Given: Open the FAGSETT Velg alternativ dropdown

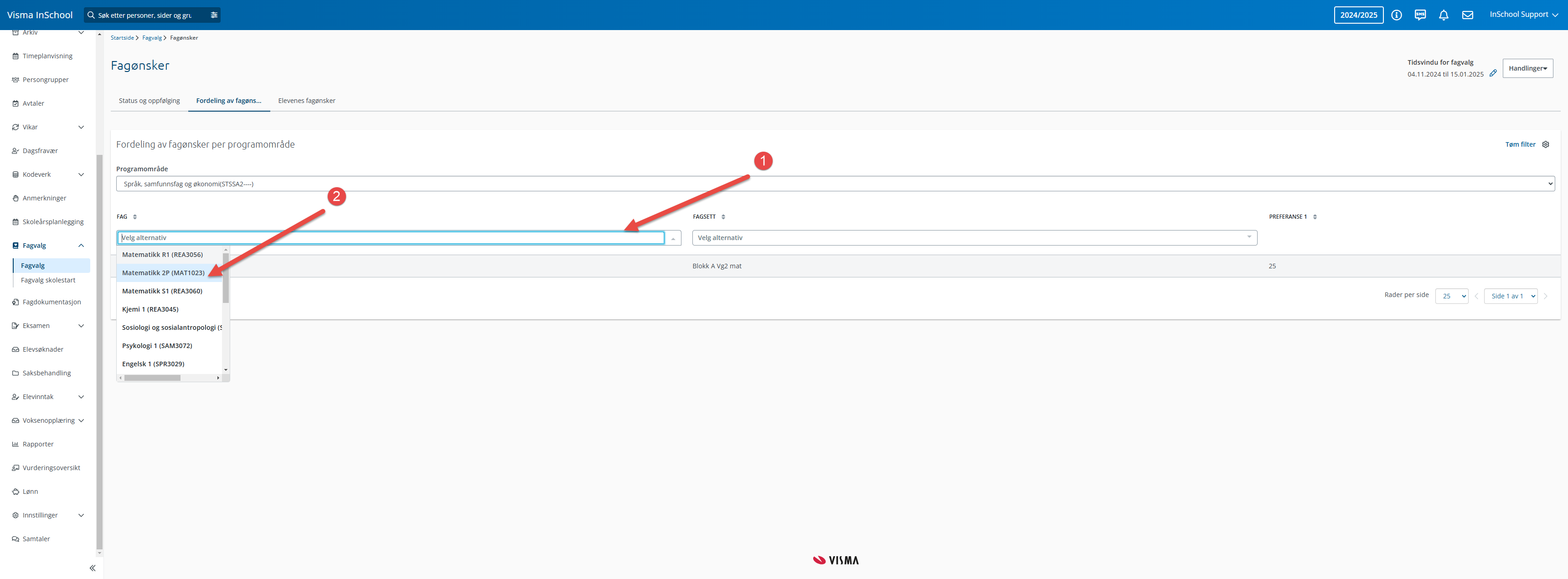Looking at the screenshot, I should [x=974, y=238].
